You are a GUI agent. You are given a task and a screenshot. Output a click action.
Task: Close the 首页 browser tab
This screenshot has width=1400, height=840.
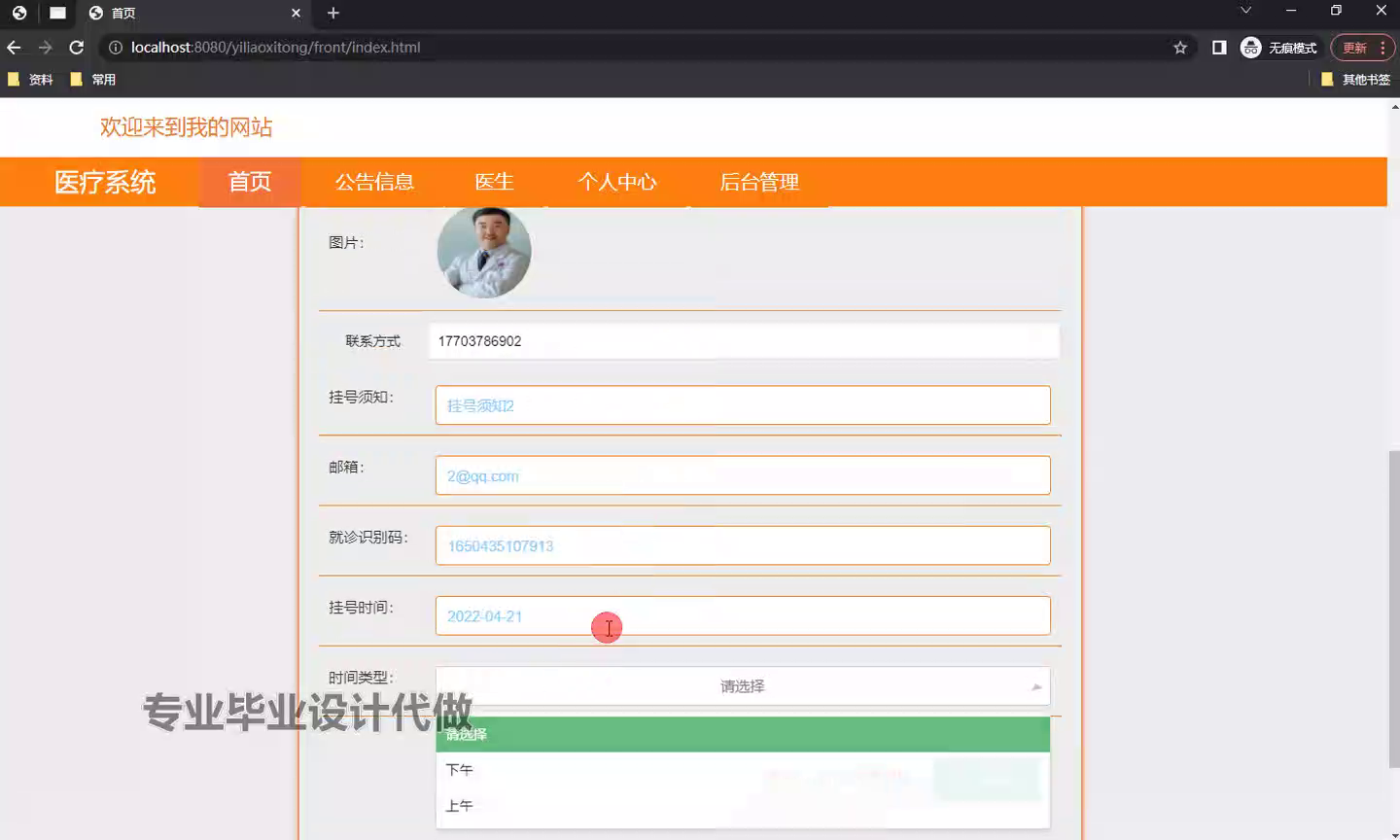[x=296, y=13]
